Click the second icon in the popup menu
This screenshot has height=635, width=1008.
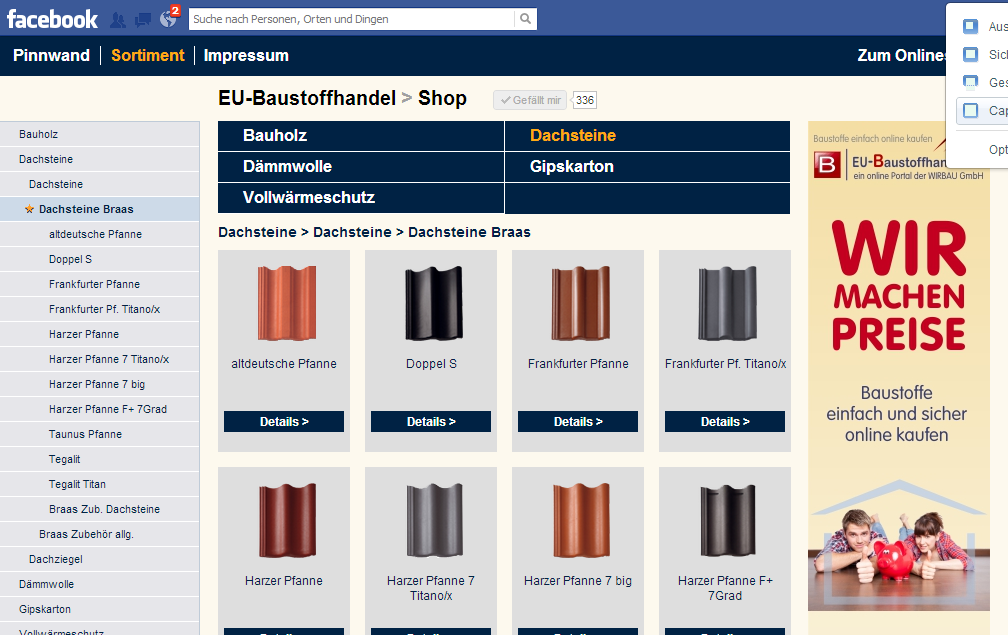tap(970, 55)
